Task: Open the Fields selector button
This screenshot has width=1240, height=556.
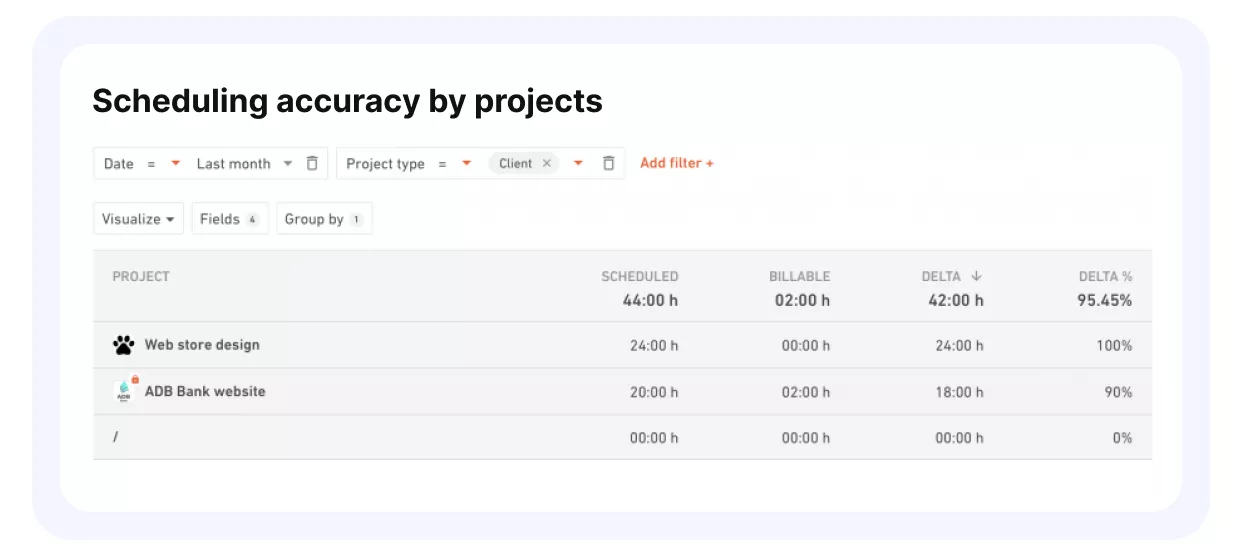Action: (x=229, y=219)
